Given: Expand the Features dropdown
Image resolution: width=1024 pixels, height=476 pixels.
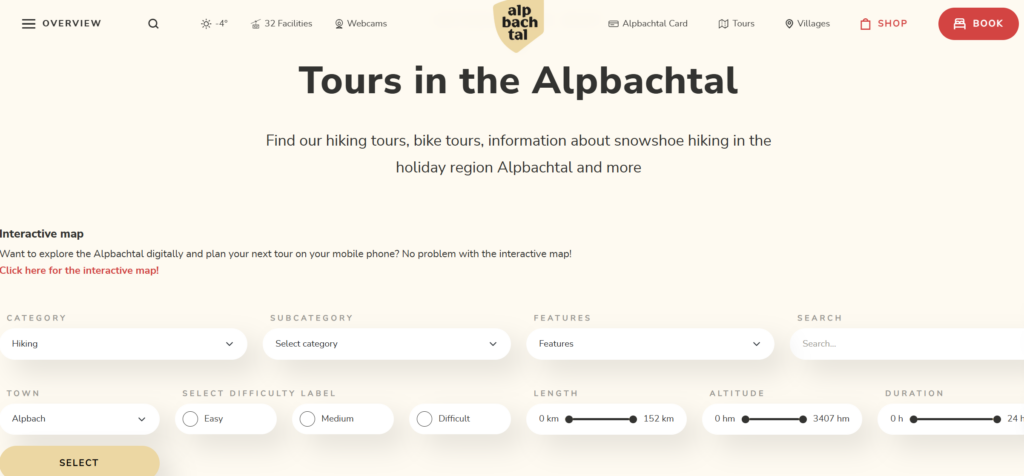Looking at the screenshot, I should pos(650,344).
